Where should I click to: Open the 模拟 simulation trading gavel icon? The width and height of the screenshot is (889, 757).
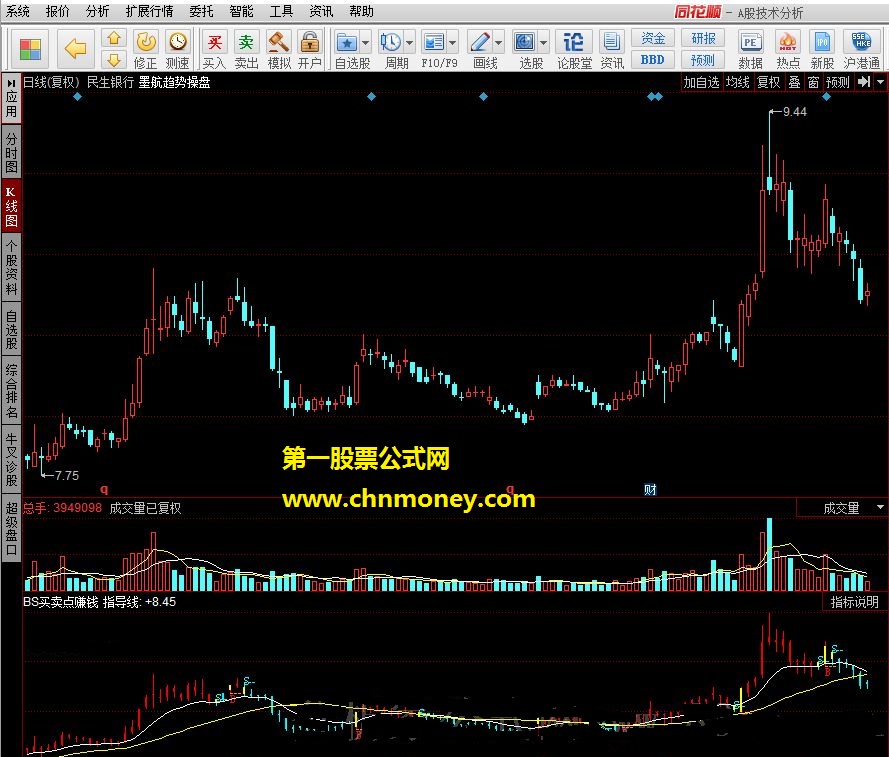point(279,50)
